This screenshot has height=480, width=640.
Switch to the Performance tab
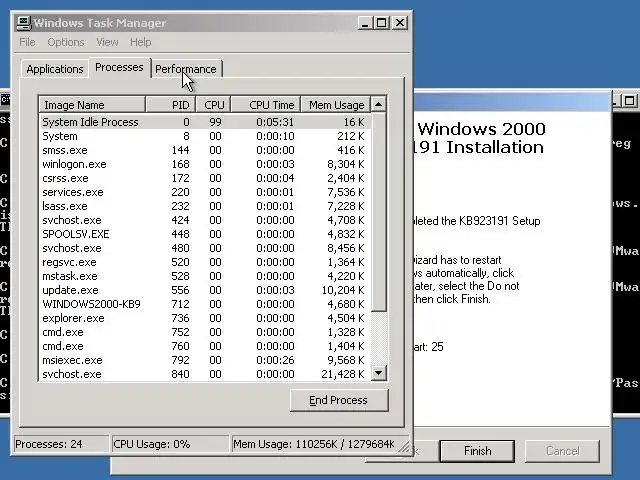[186, 69]
